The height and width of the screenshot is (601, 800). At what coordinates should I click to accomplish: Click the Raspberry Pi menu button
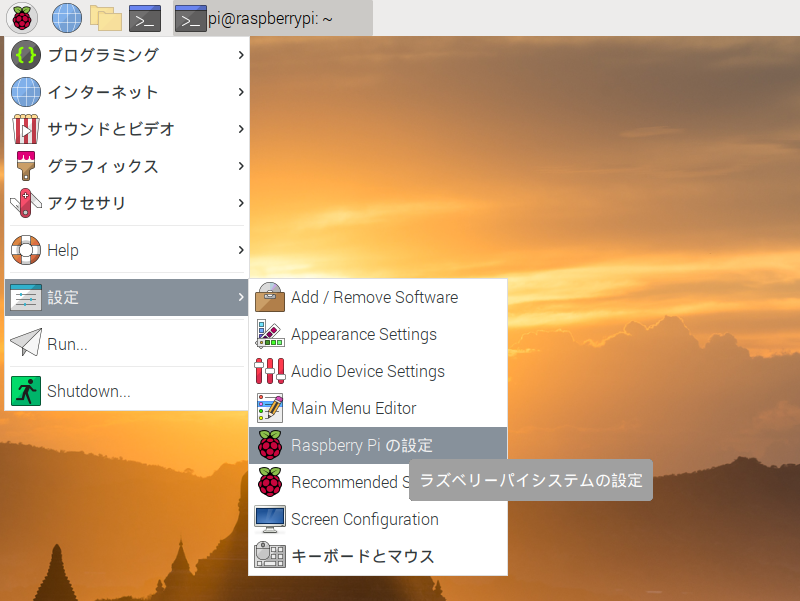[x=22, y=18]
